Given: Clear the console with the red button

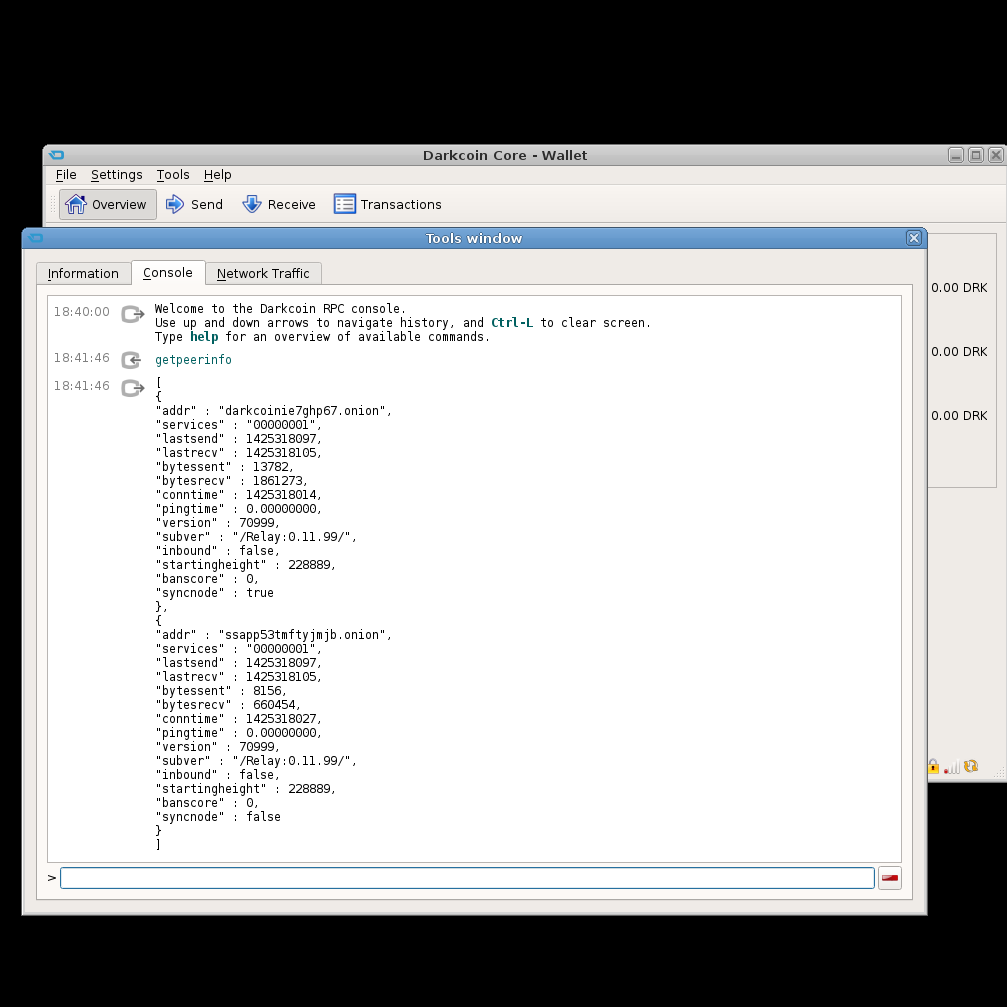Looking at the screenshot, I should click(889, 878).
